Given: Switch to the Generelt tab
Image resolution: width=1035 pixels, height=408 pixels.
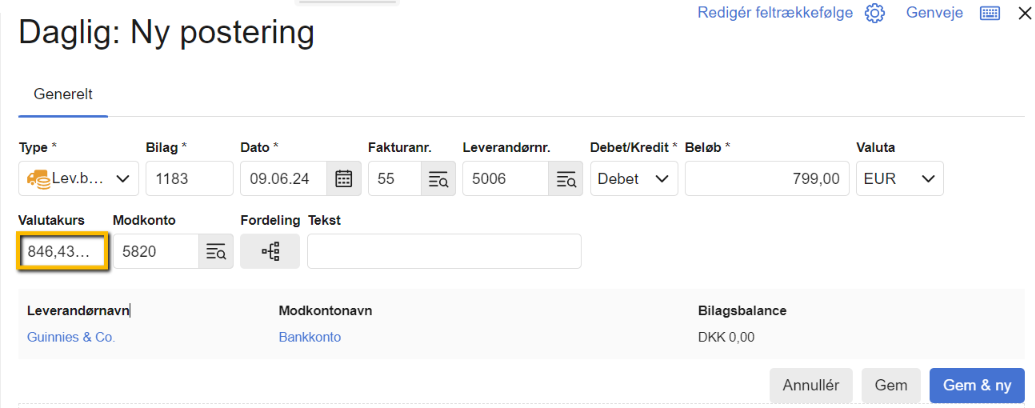Looking at the screenshot, I should (x=63, y=94).
